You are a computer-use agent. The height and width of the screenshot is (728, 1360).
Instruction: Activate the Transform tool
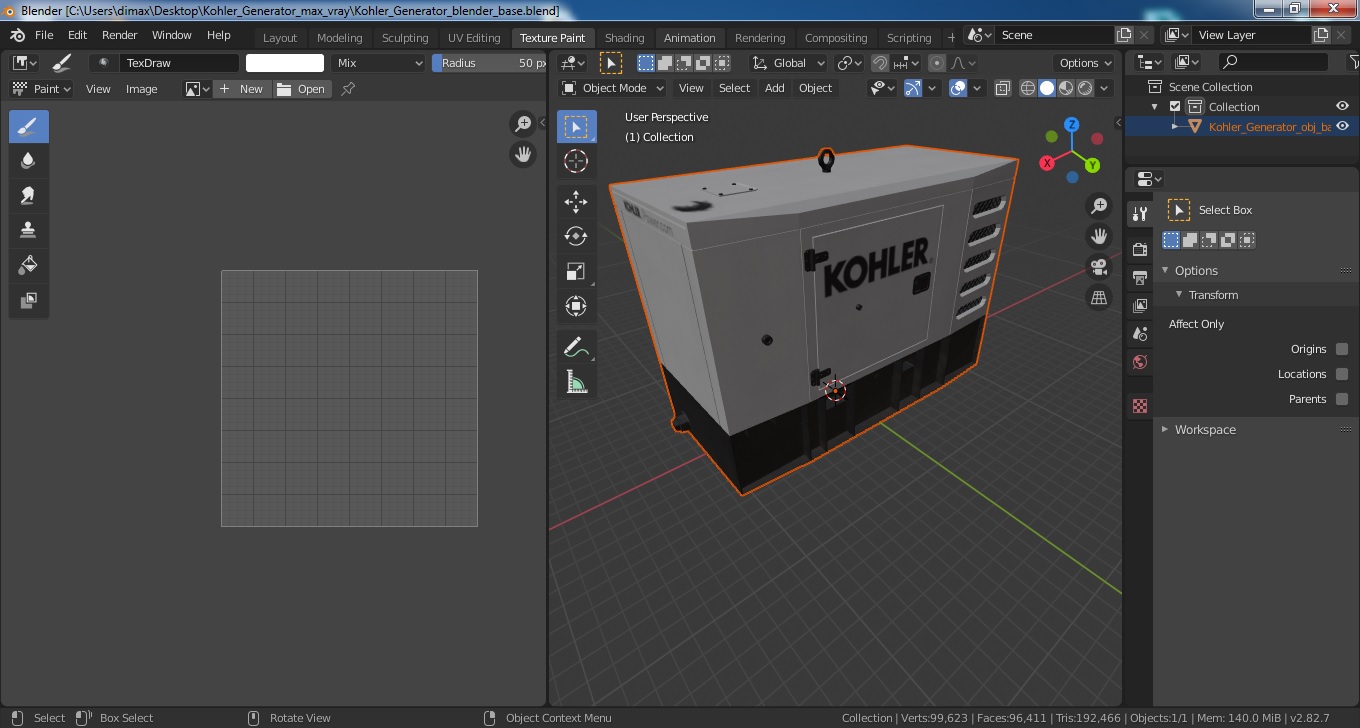click(576, 307)
